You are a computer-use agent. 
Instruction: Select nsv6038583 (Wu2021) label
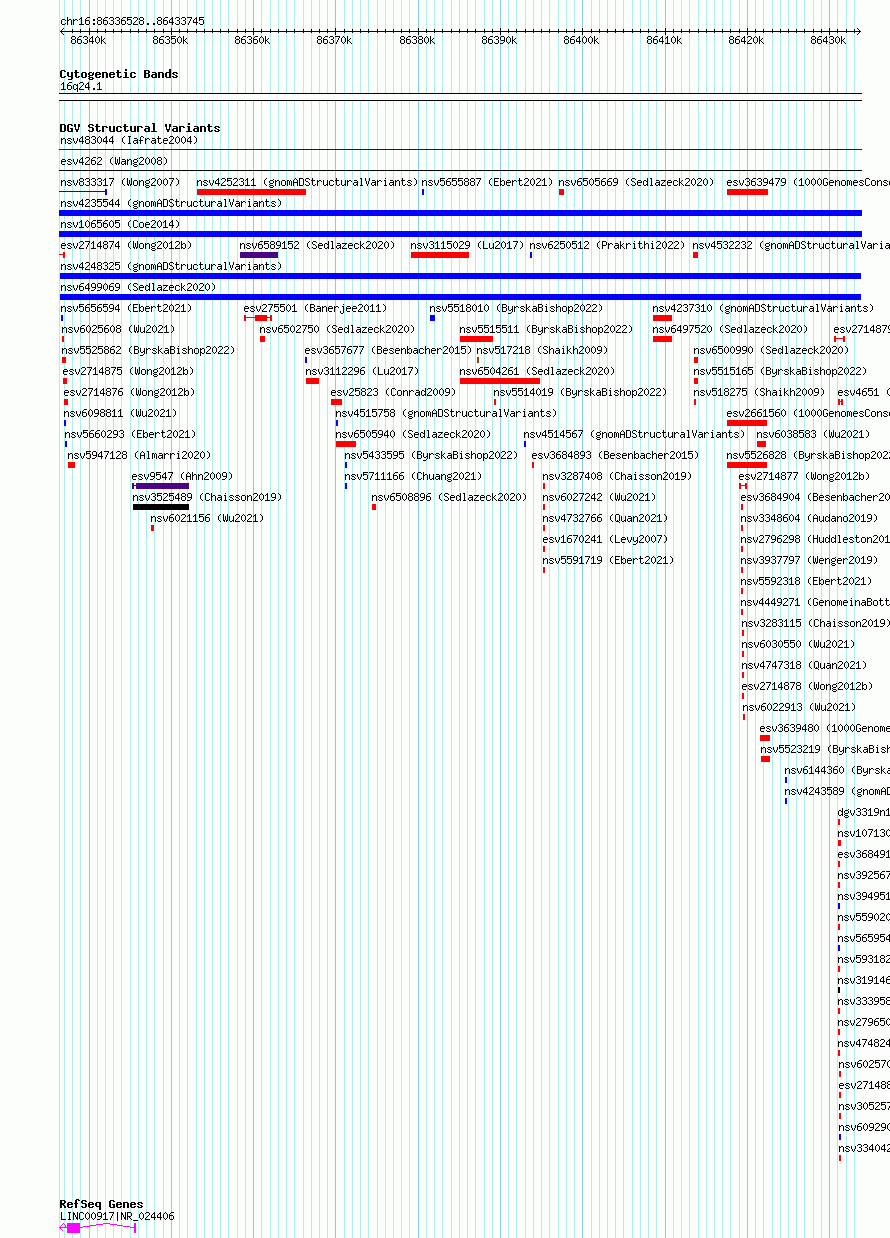[x=813, y=434]
